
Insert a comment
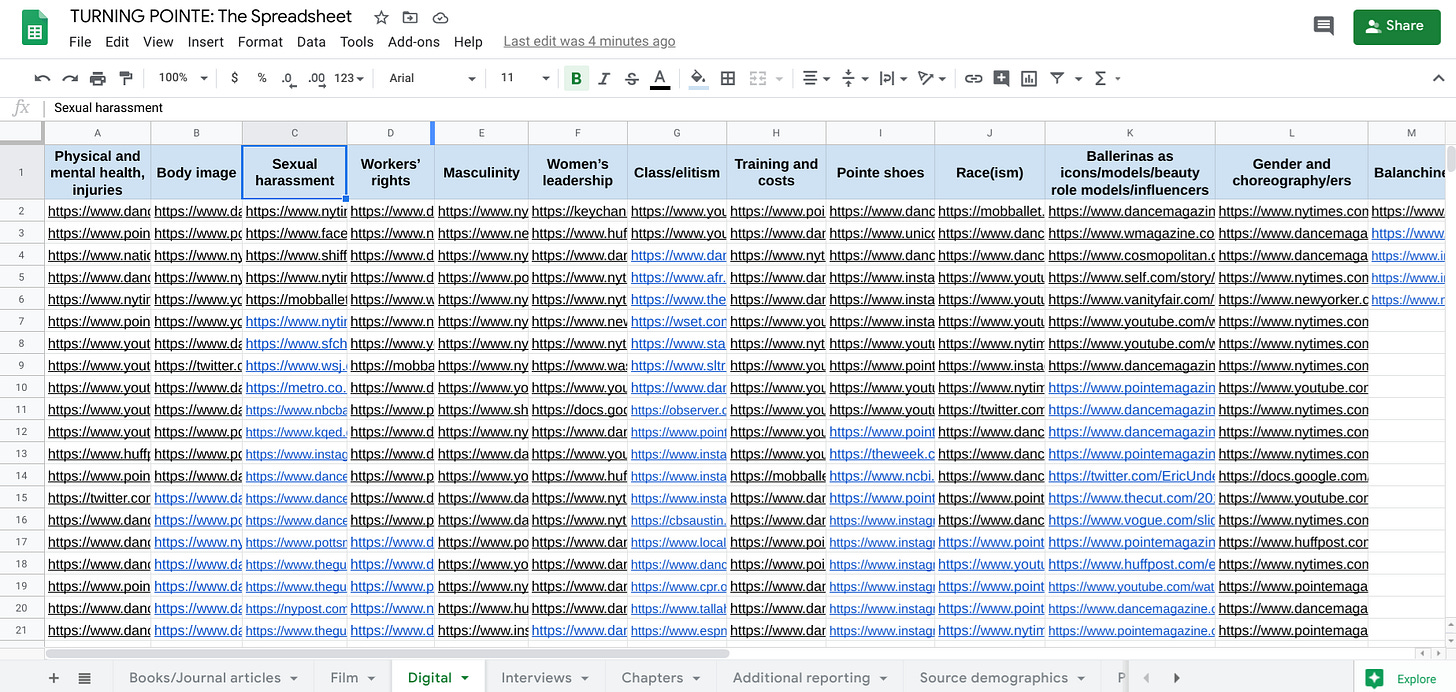(x=1001, y=78)
